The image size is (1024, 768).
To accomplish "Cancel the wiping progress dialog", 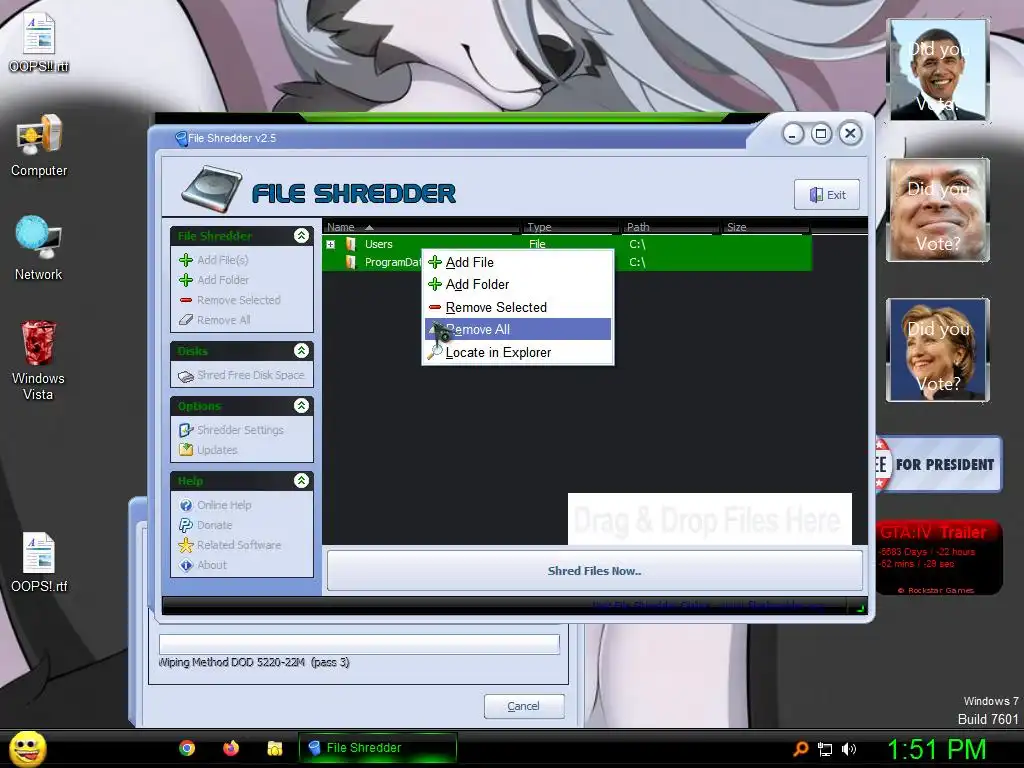I will pyautogui.click(x=524, y=706).
